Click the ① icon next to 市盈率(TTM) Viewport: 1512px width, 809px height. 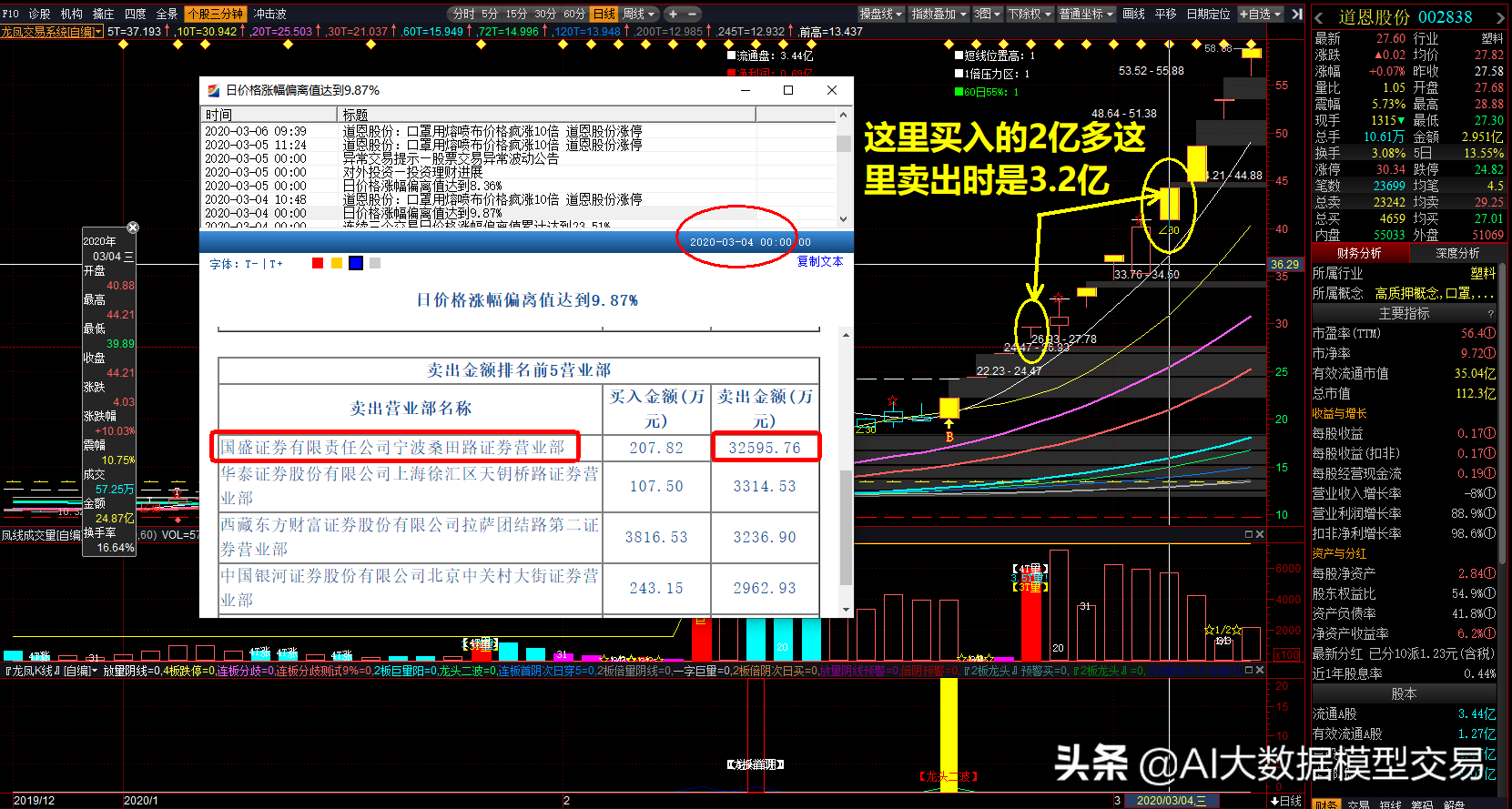coord(1490,334)
